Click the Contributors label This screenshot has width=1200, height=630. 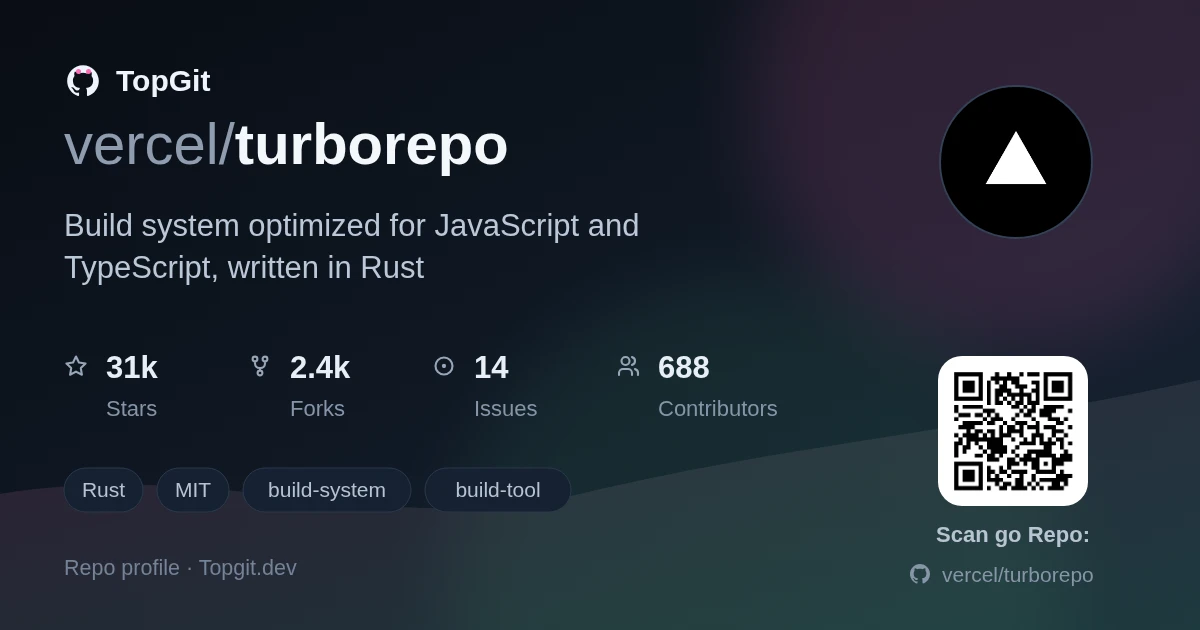(718, 408)
